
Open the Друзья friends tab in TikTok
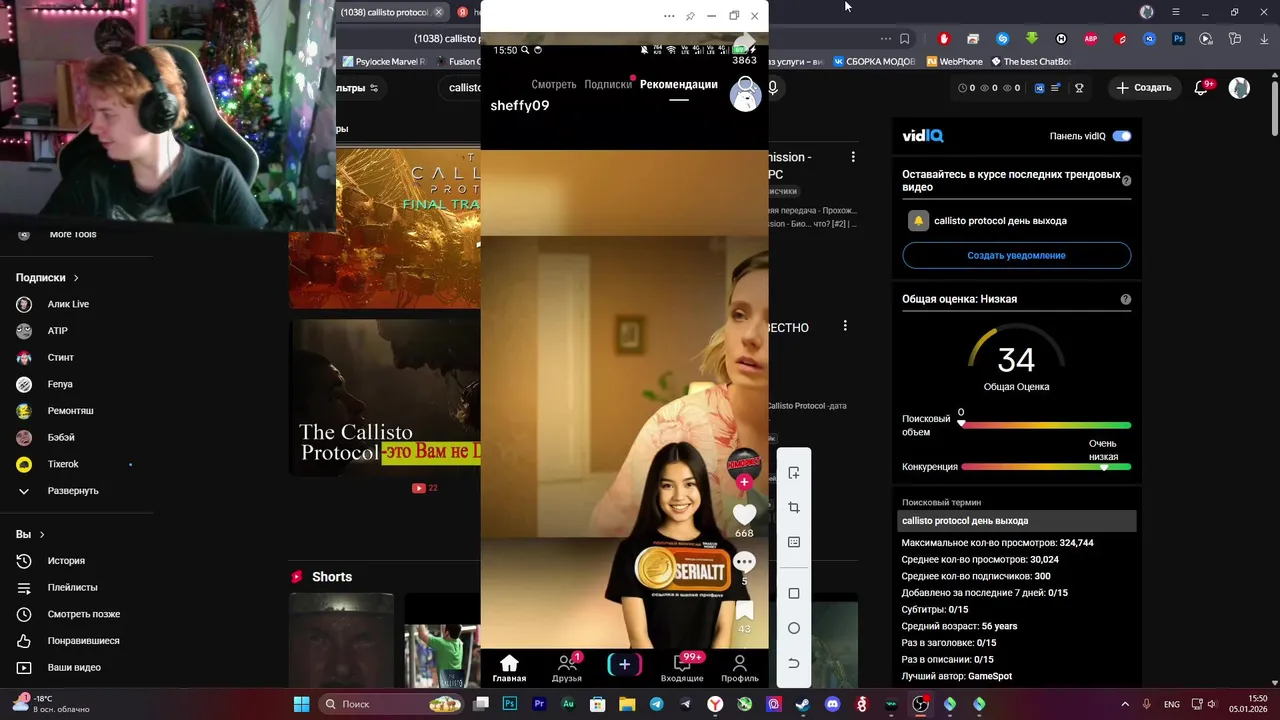[567, 668]
